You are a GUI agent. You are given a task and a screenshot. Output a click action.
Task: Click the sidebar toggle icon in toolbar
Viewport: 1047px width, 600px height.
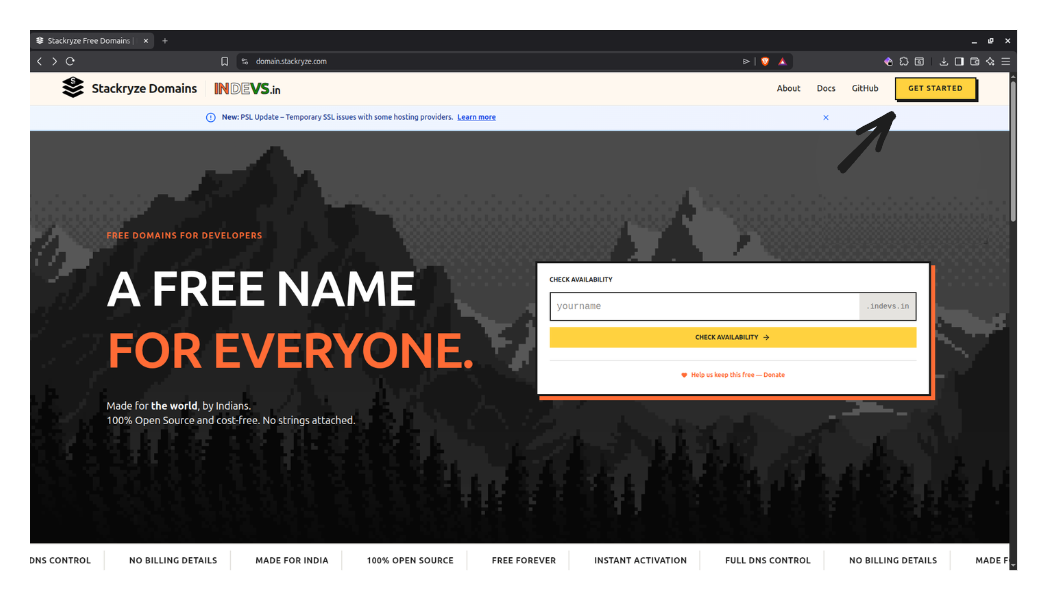959,61
